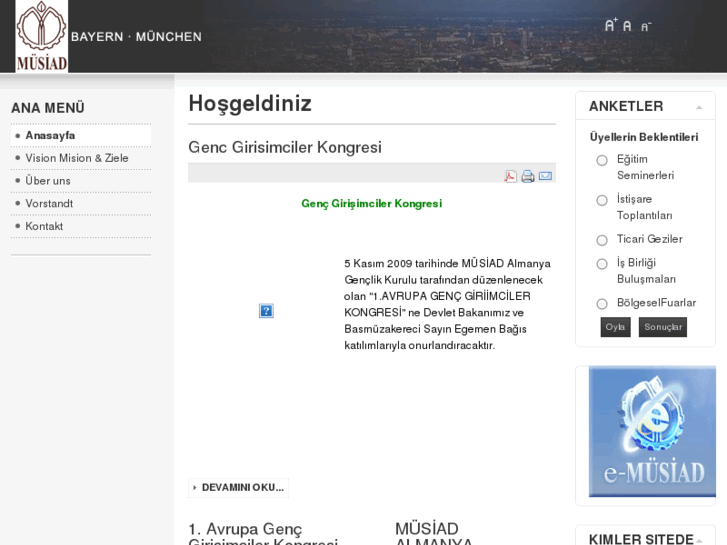Choose İş Birliği Buluşmaları radio button
This screenshot has width=727, height=545.
point(602,264)
